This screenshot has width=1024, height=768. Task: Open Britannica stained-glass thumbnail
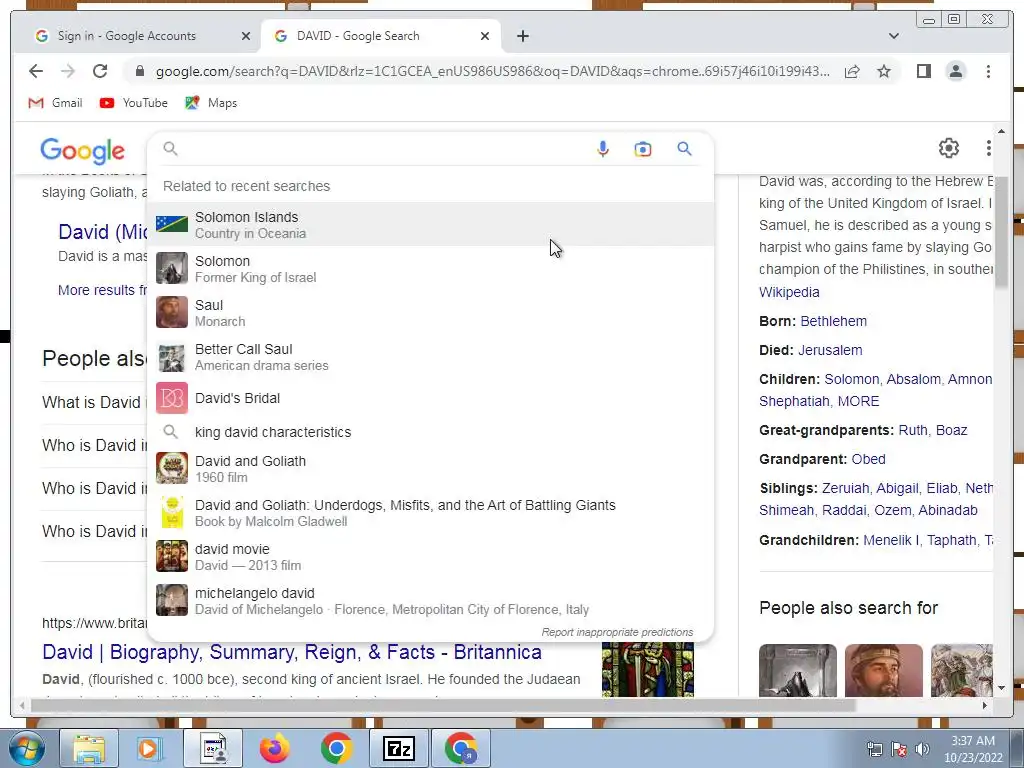coord(647,669)
